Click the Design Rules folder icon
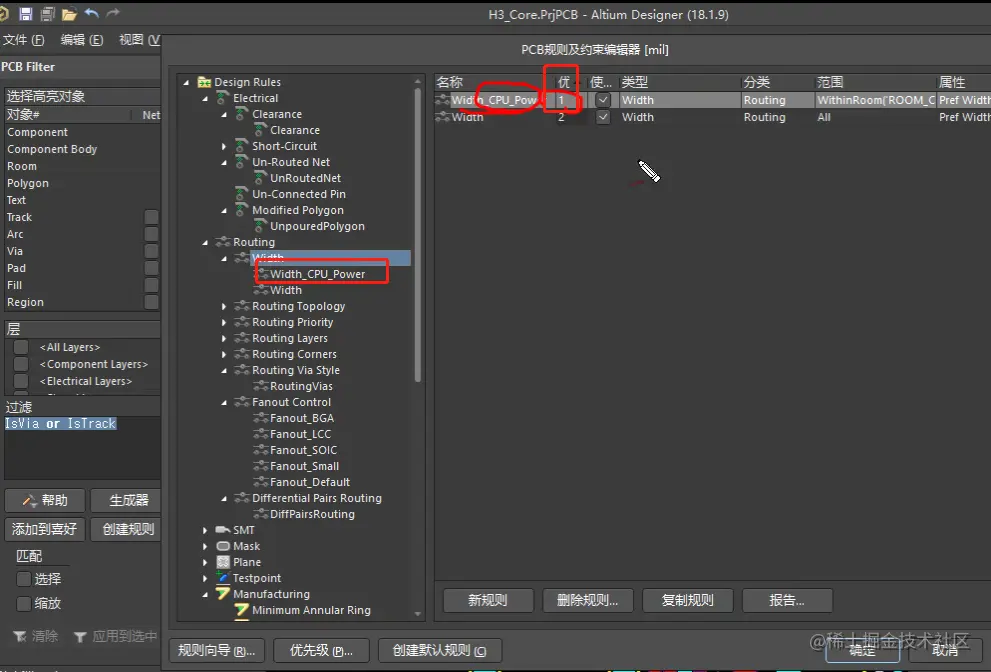The height and width of the screenshot is (672, 991). click(204, 82)
